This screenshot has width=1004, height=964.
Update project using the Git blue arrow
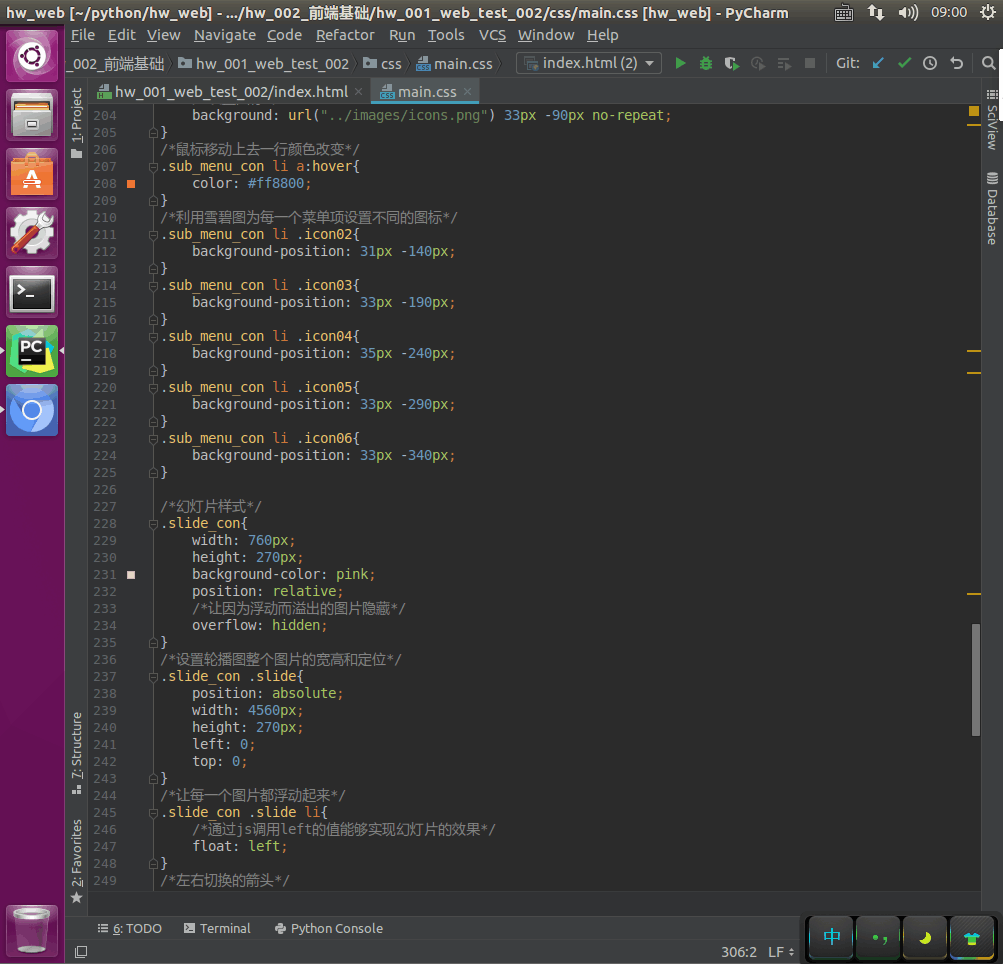(878, 63)
